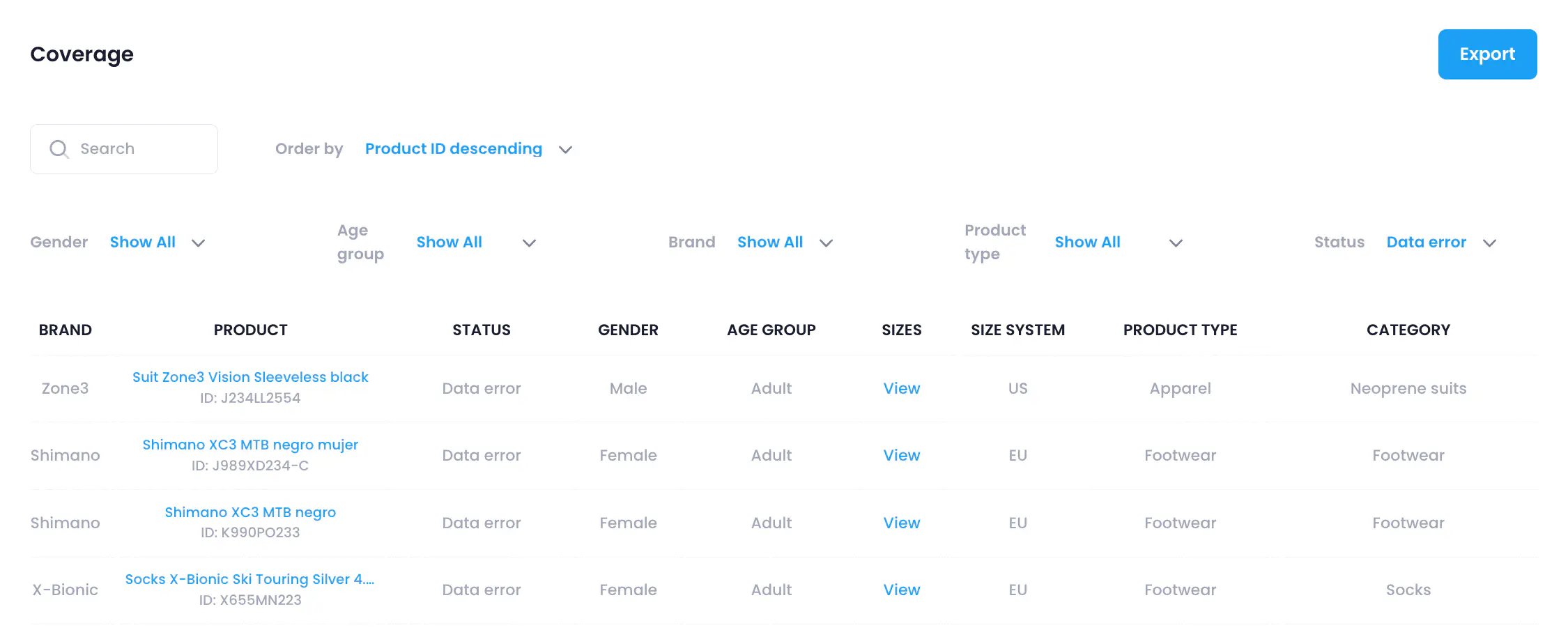Screen dimensions: 1568x630
Task: Click the STATUS column header
Action: click(481, 330)
